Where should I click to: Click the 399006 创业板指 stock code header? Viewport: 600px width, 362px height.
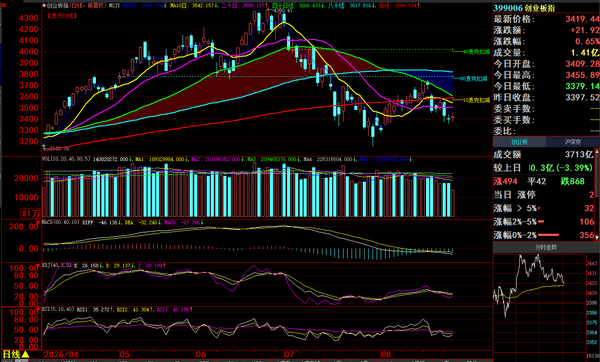(524, 8)
